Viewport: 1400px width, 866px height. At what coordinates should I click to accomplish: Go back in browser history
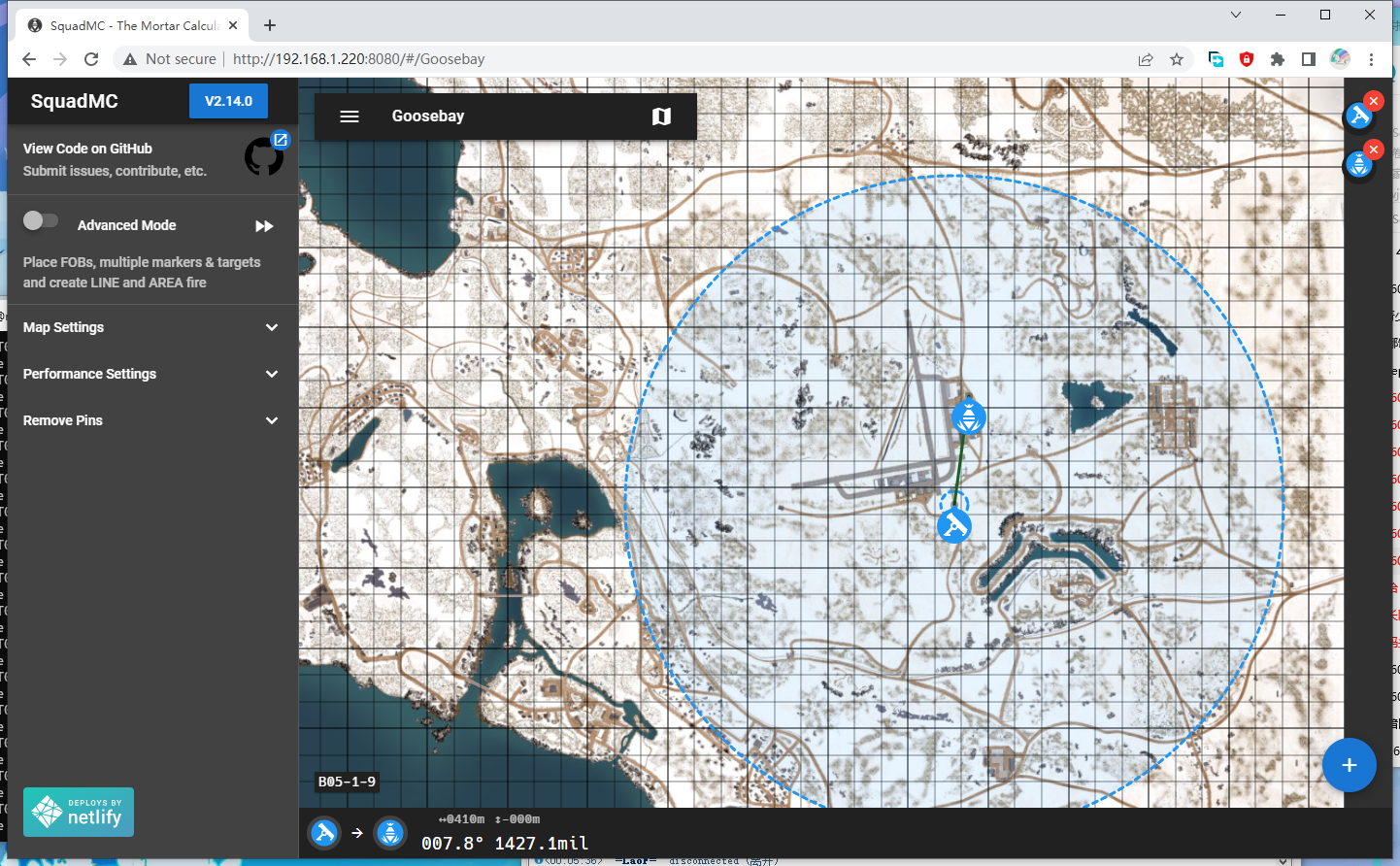coord(29,59)
